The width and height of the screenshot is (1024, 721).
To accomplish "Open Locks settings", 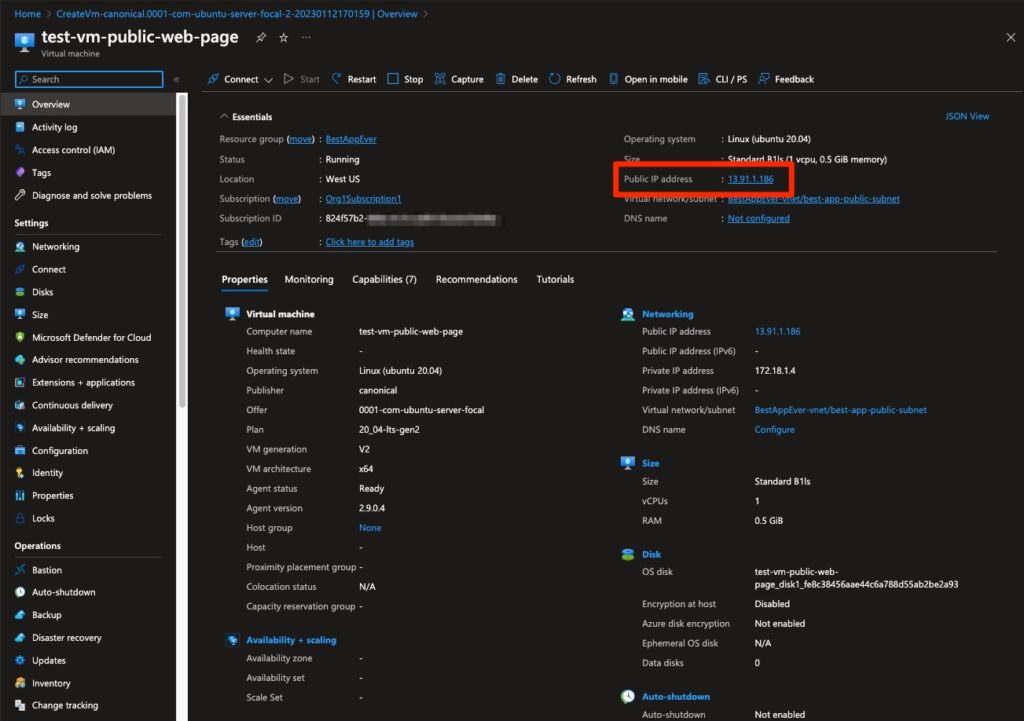I will [x=43, y=519].
